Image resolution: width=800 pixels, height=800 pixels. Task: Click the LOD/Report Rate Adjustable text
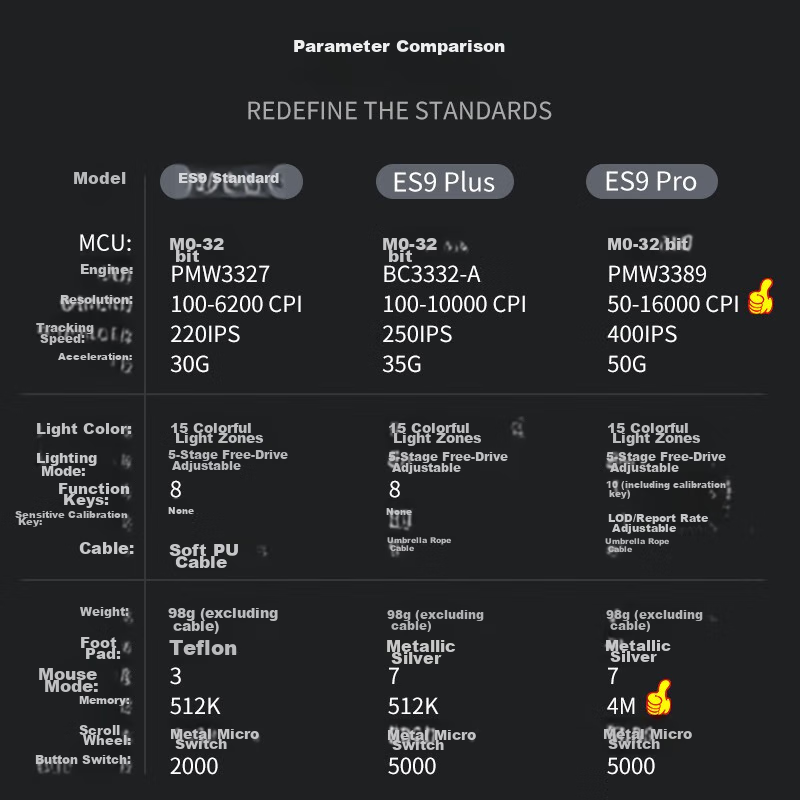click(x=657, y=522)
